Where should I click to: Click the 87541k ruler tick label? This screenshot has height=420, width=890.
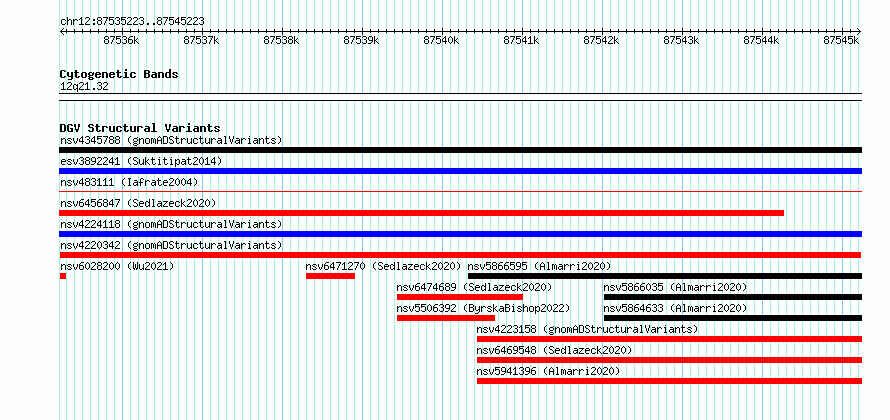[521, 40]
